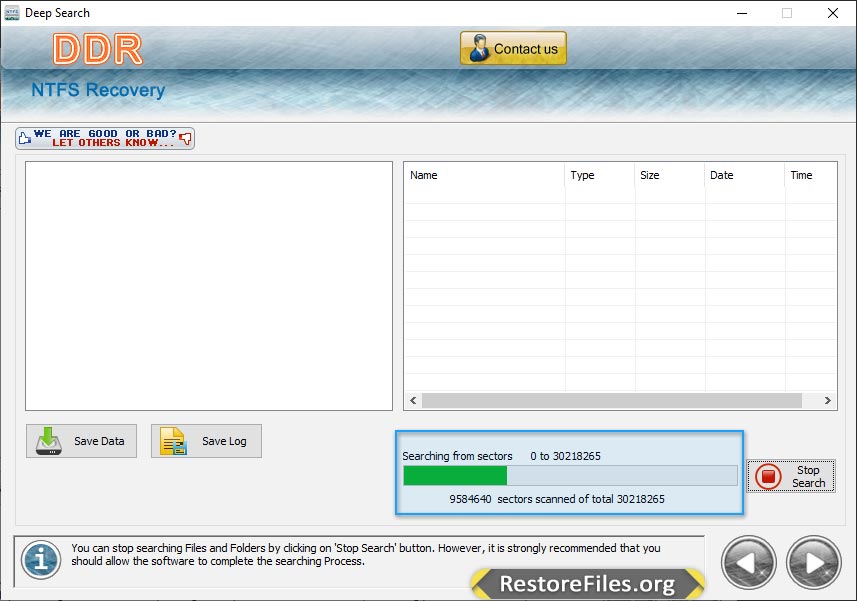
Task: Go to the previous step with back arrow
Action: [748, 562]
